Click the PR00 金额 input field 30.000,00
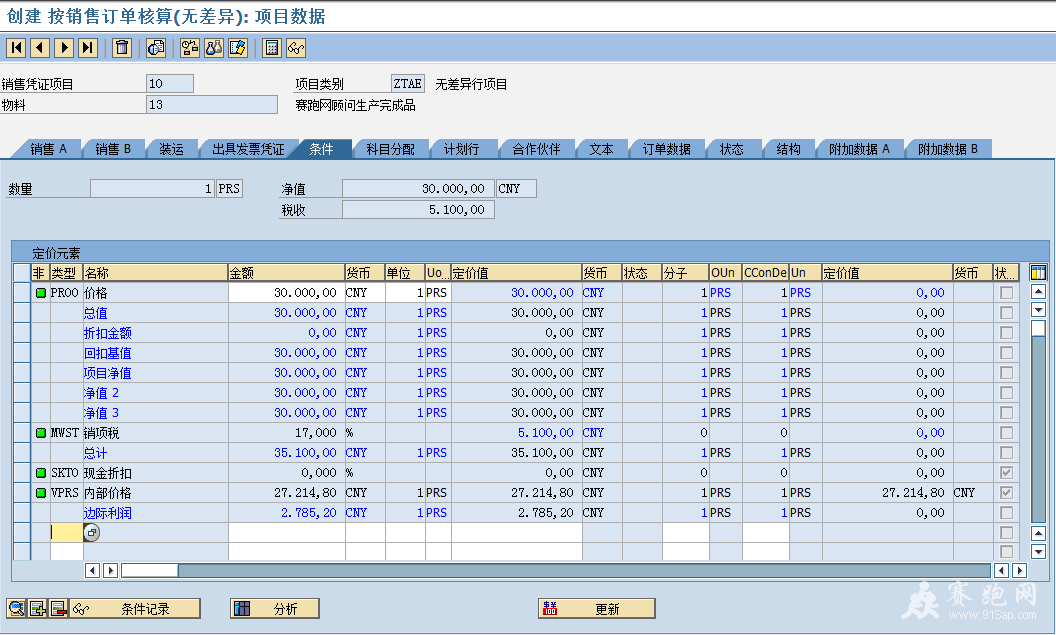This screenshot has width=1056, height=635. tap(287, 293)
